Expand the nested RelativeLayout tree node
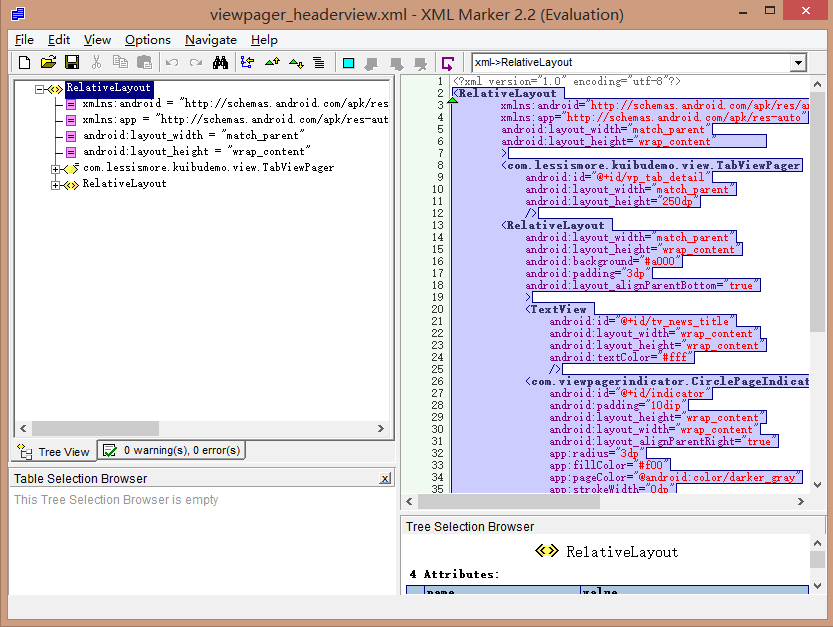The width and height of the screenshot is (833, 627). coord(57,184)
